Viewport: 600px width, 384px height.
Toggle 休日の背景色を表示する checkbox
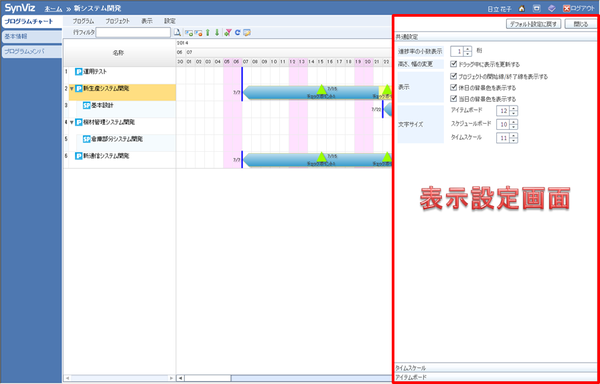[x=454, y=87]
